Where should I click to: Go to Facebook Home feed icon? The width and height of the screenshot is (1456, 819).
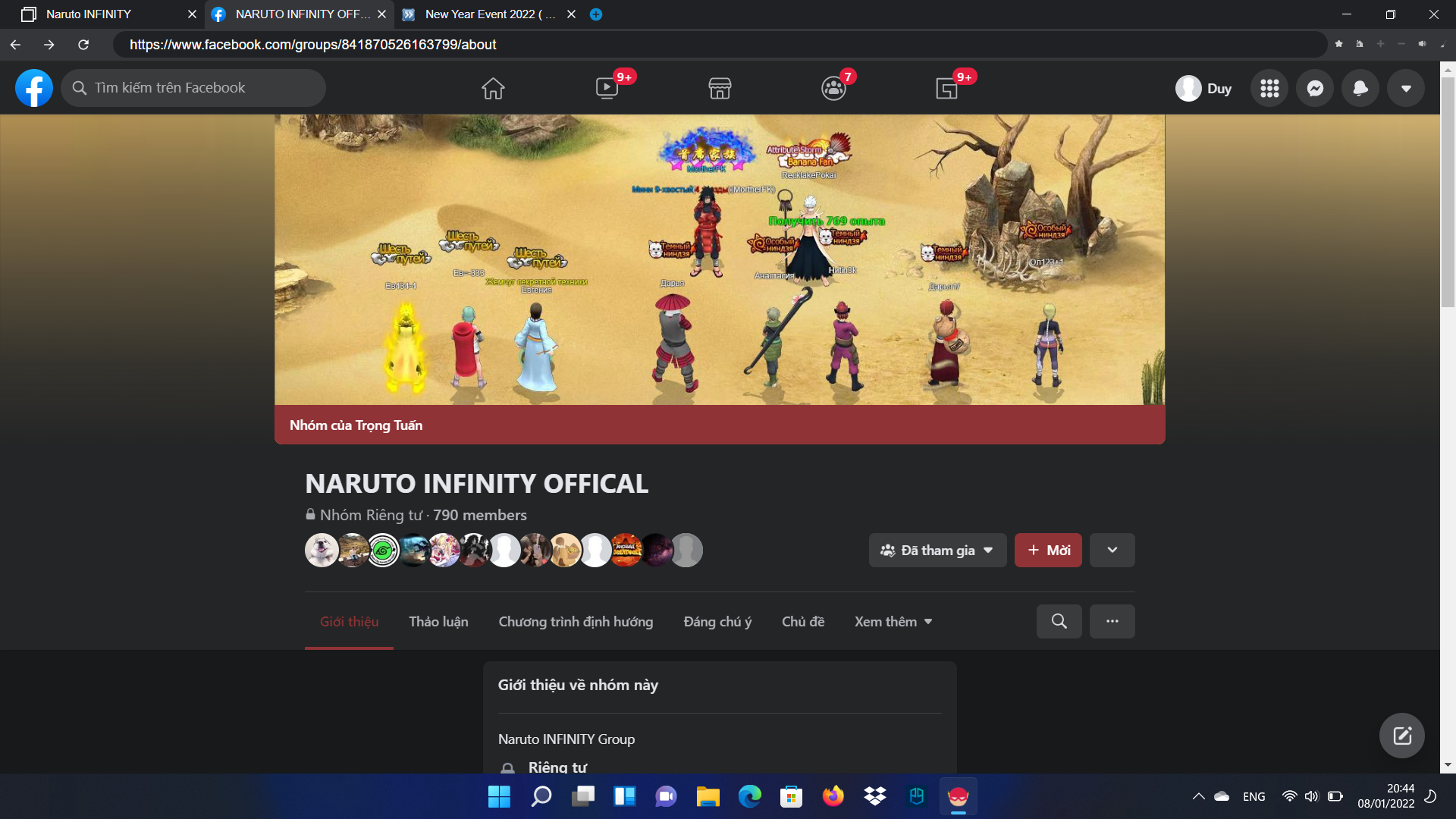click(x=493, y=88)
